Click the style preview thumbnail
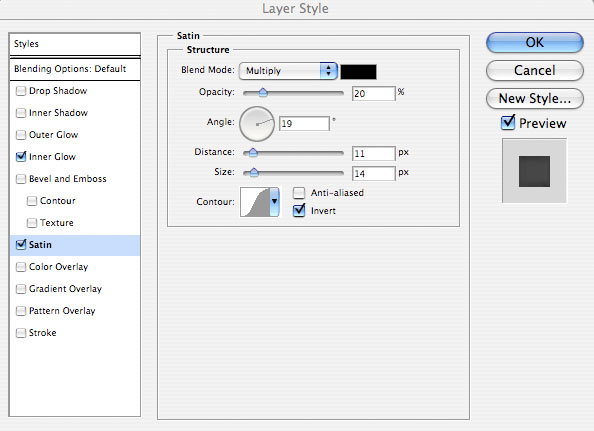Viewport: 594px width, 431px height. tap(534, 171)
